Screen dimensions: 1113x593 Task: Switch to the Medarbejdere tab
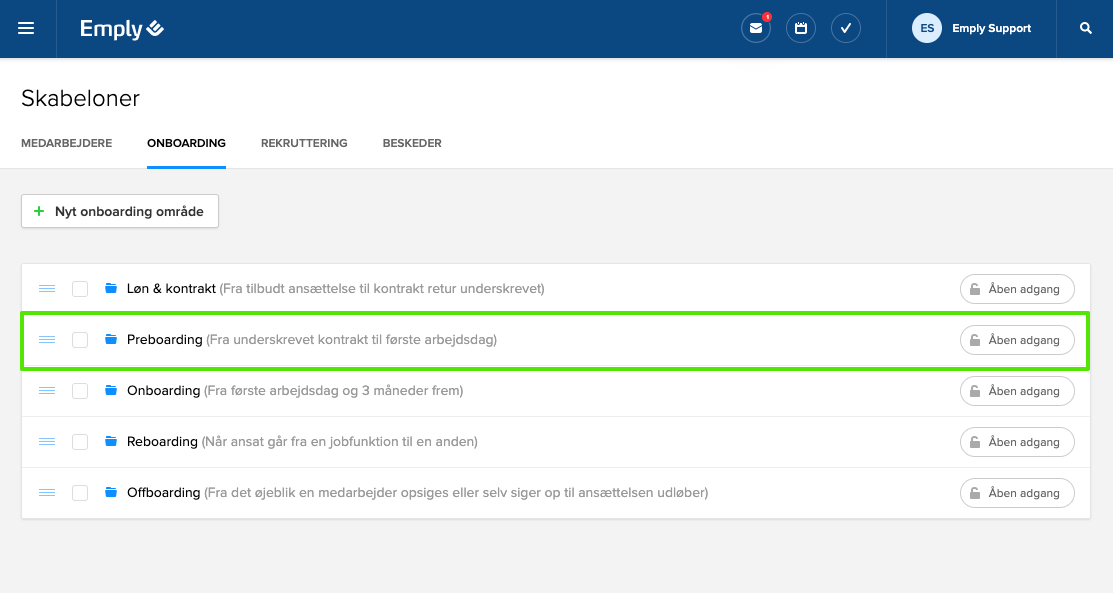66,143
